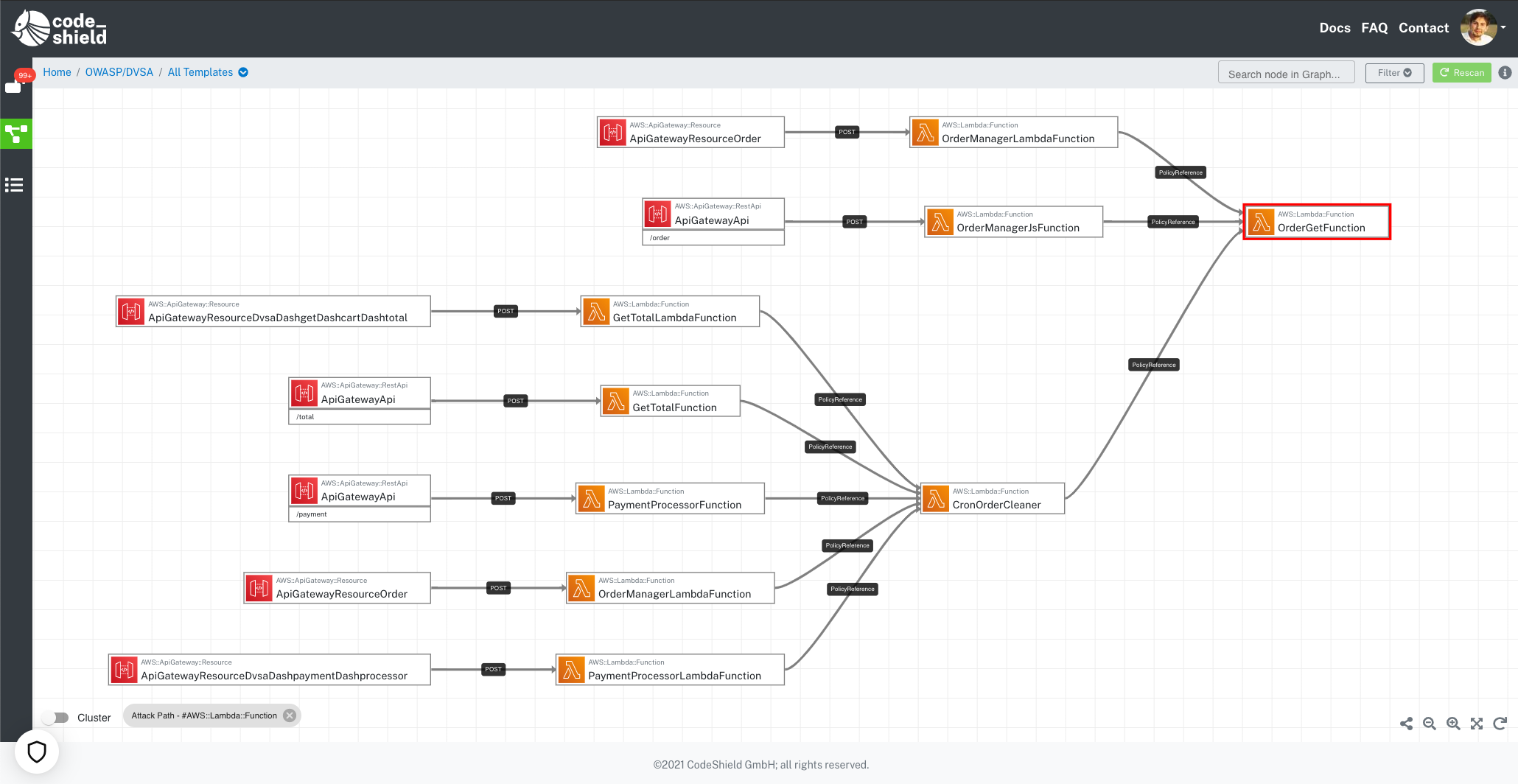Open the FAQ page

click(1374, 28)
